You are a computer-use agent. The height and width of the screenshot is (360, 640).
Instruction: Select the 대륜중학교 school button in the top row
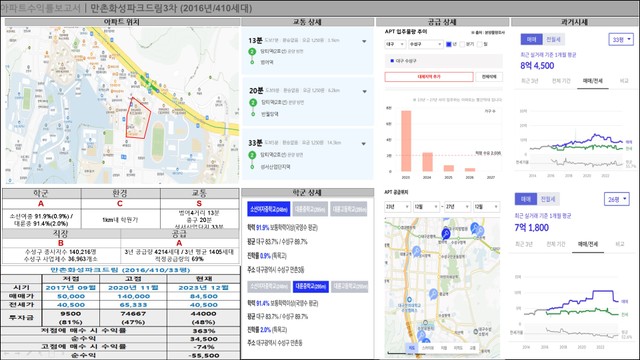point(310,209)
